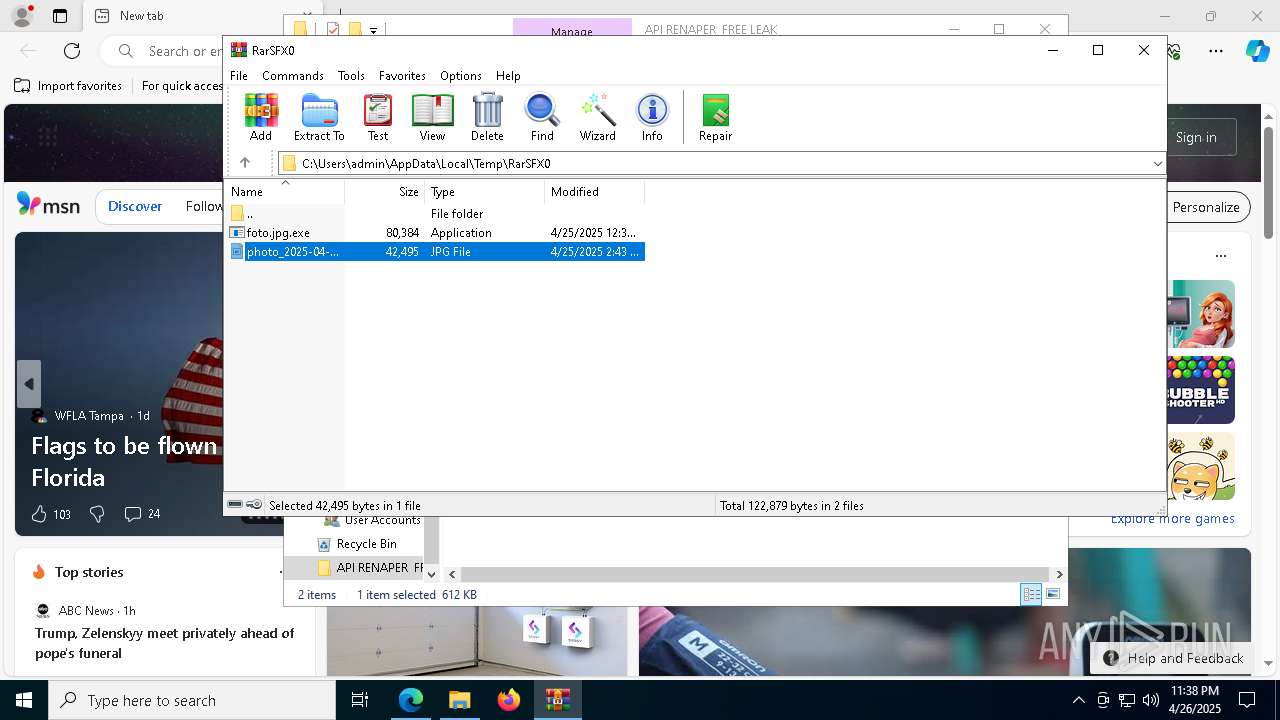Open the Tools menu
1280x720 pixels.
pyautogui.click(x=351, y=75)
